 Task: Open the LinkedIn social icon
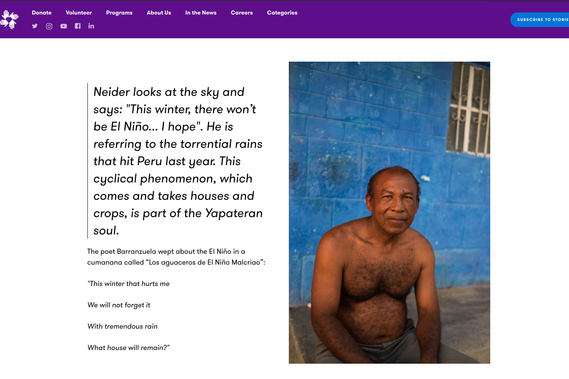click(91, 26)
